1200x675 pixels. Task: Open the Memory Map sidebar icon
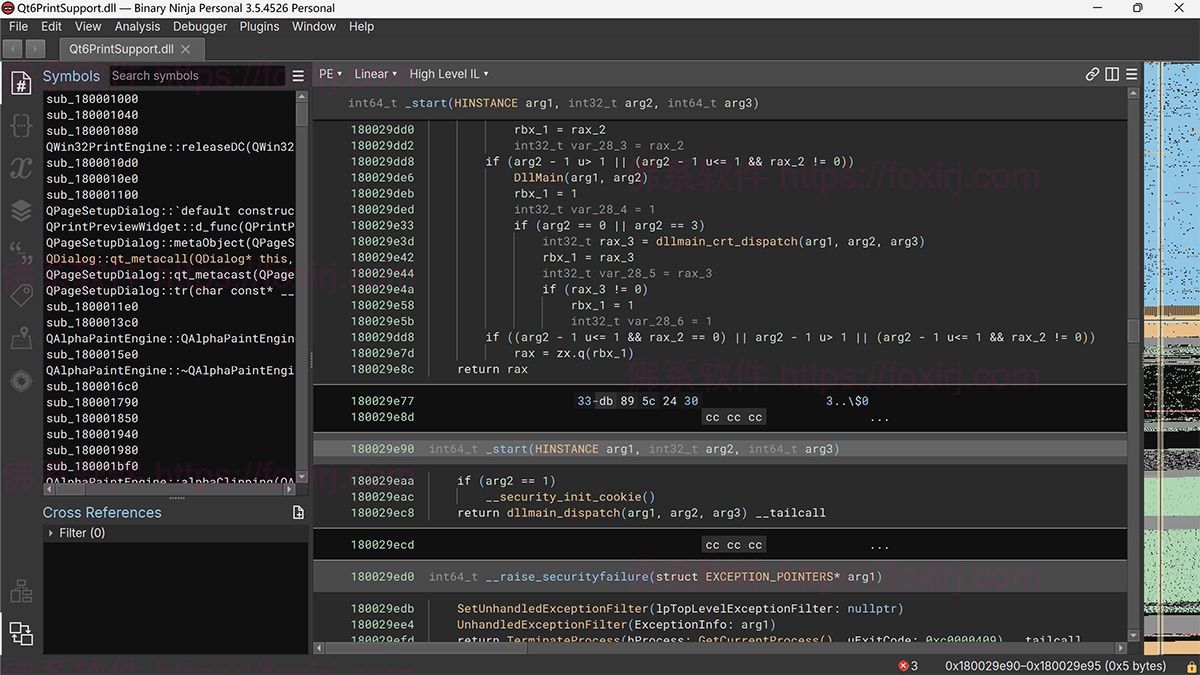click(21, 339)
